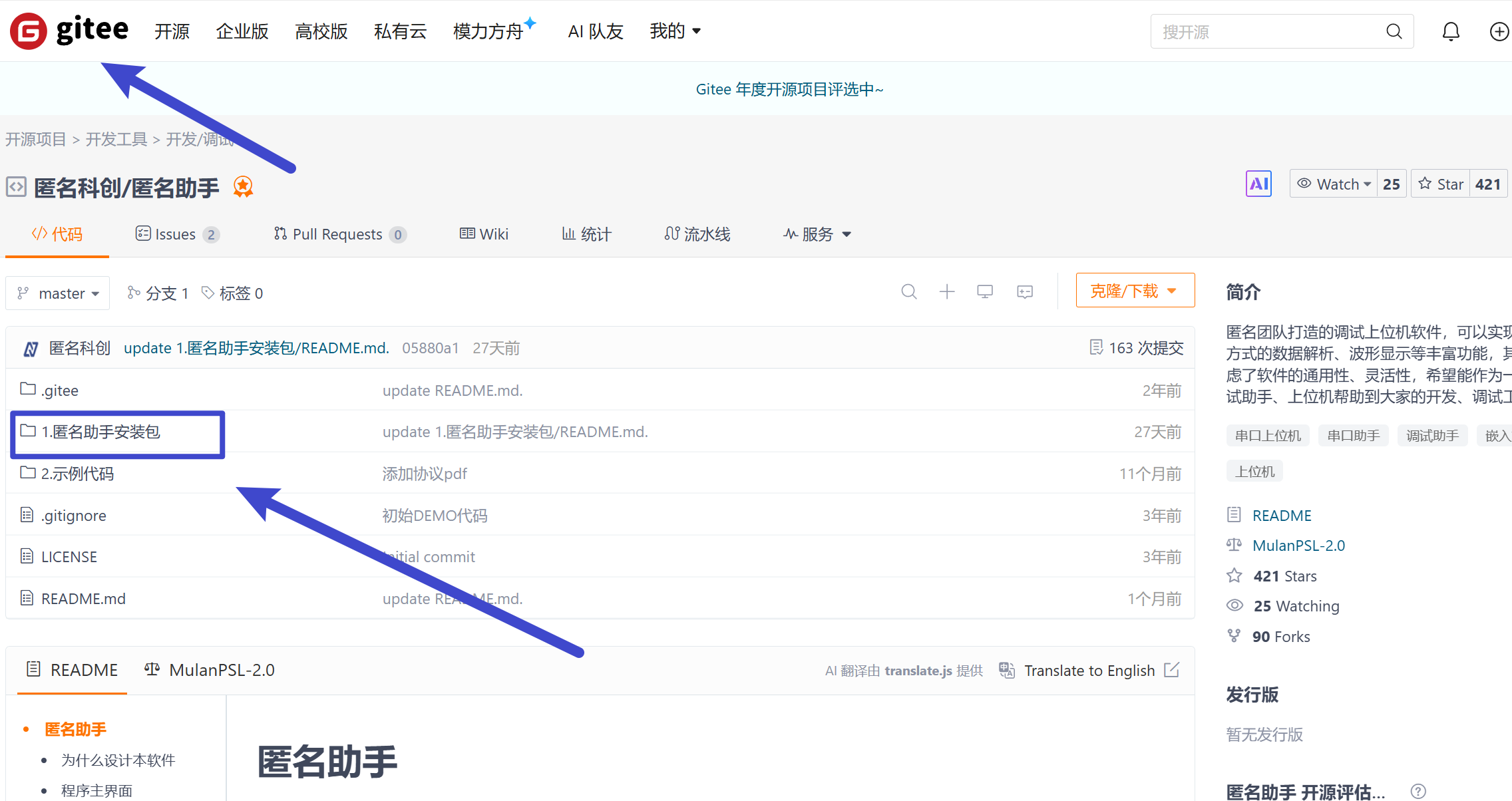Click the plus create icon in header
This screenshot has height=801, width=1512.
pos(1499,31)
